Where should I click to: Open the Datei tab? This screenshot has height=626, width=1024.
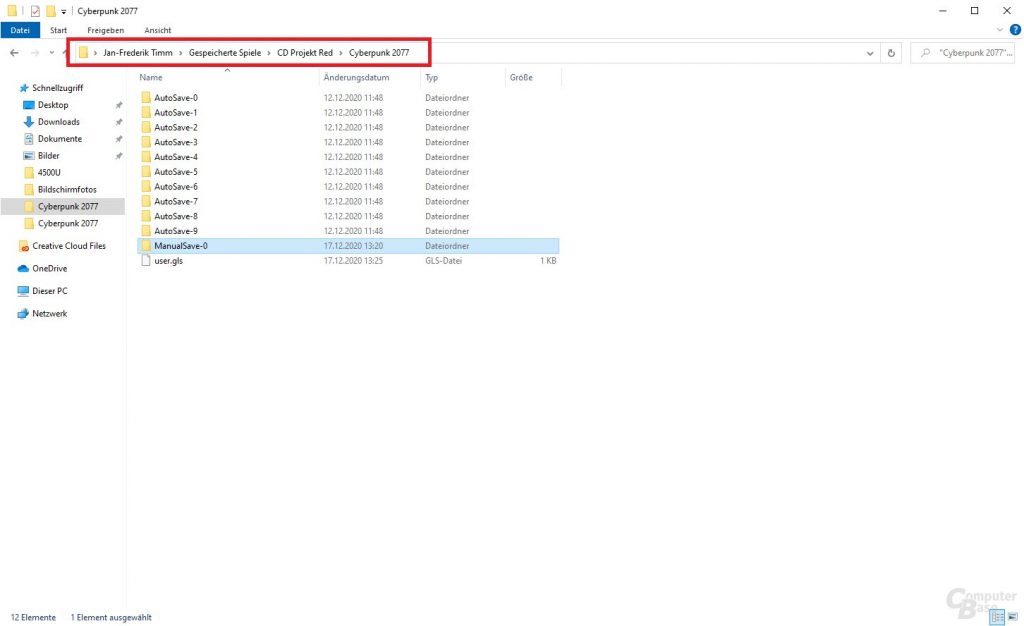click(x=20, y=30)
